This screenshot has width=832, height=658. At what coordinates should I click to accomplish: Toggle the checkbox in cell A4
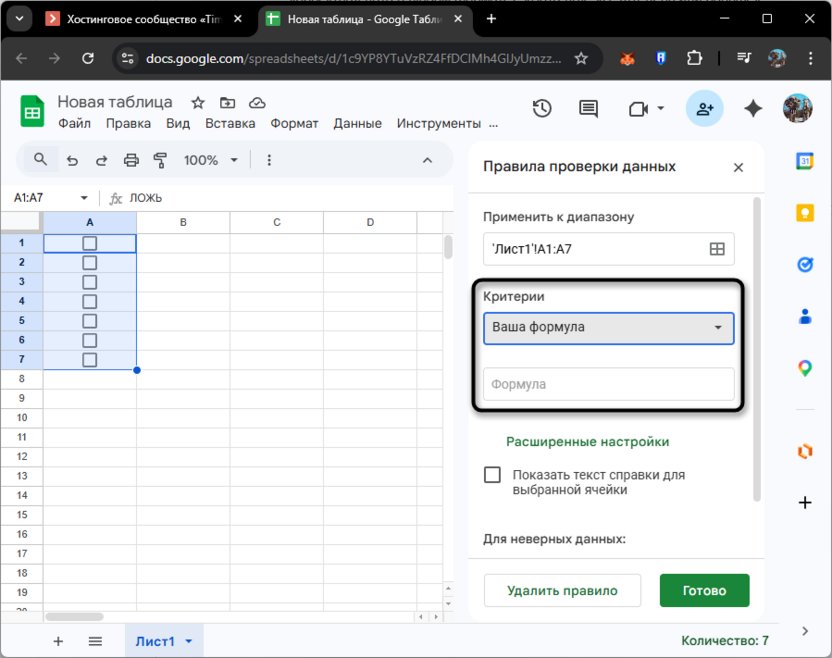point(89,301)
